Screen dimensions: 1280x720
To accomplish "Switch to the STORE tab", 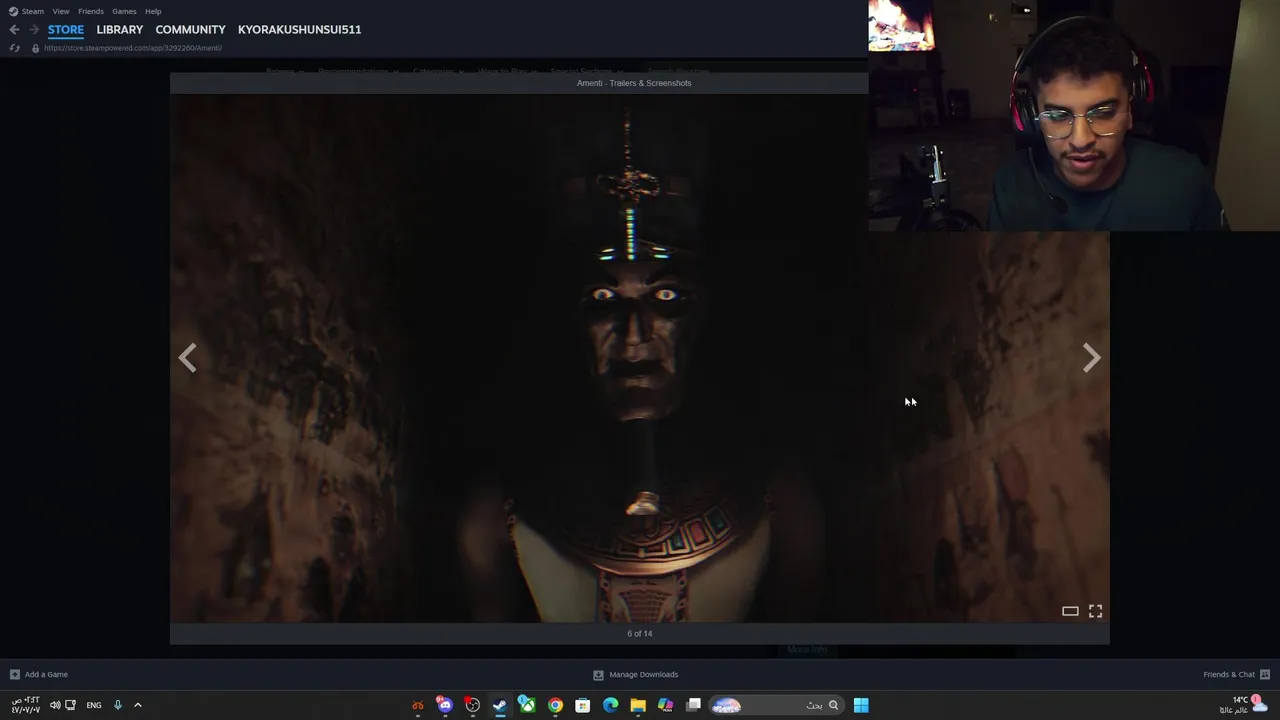I will point(66,30).
